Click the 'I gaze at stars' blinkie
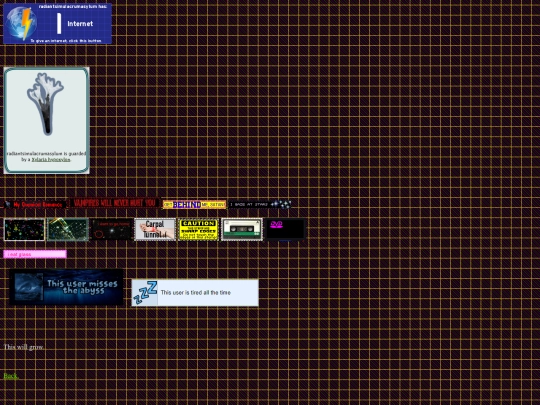Viewport: 540px width, 405px height. pyautogui.click(x=260, y=205)
